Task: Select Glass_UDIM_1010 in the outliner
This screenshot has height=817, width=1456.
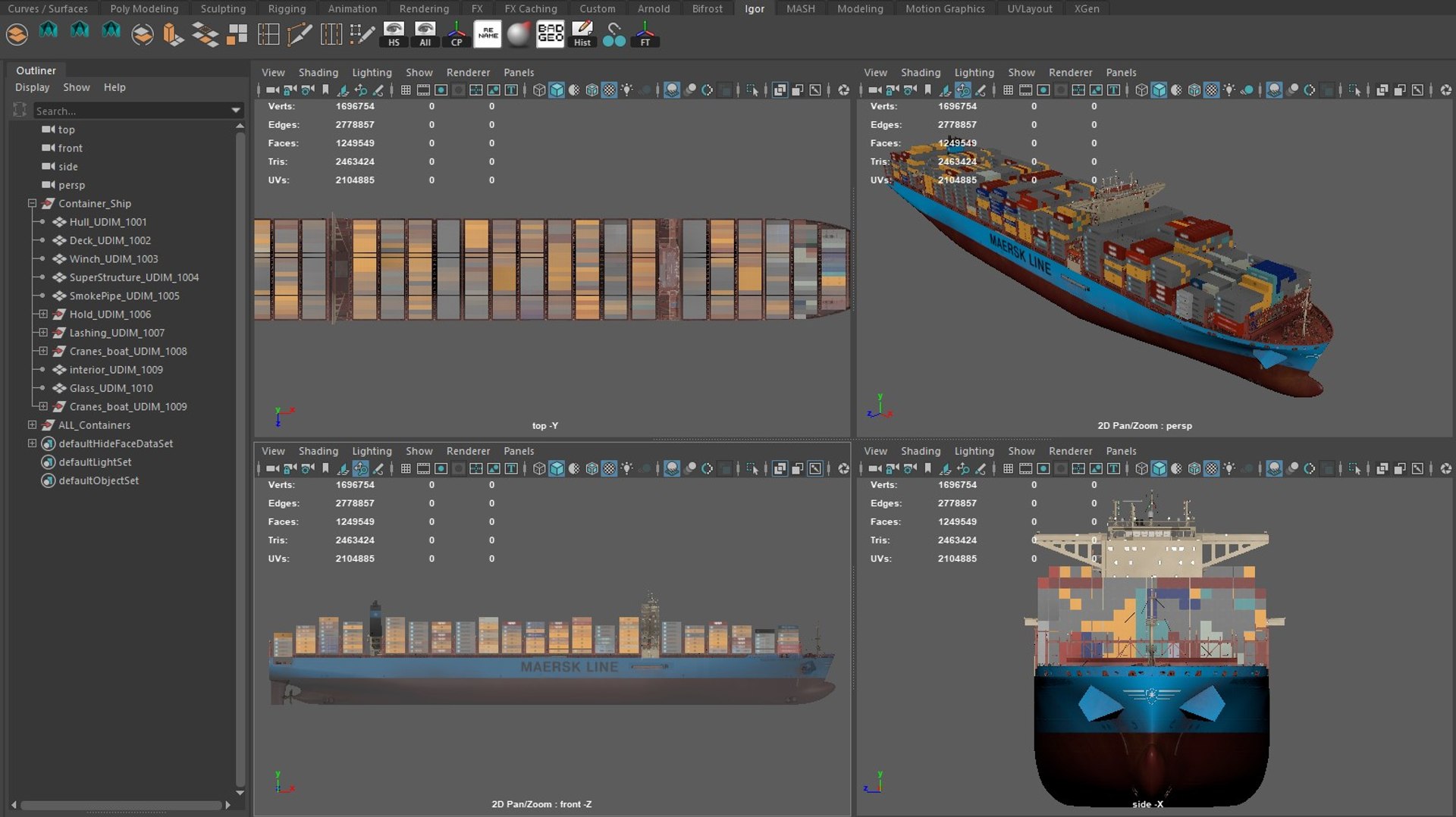Action: coord(111,388)
